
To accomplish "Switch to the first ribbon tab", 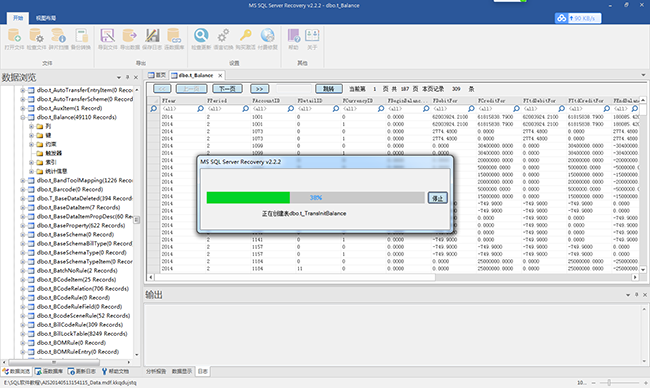I will tap(18, 18).
